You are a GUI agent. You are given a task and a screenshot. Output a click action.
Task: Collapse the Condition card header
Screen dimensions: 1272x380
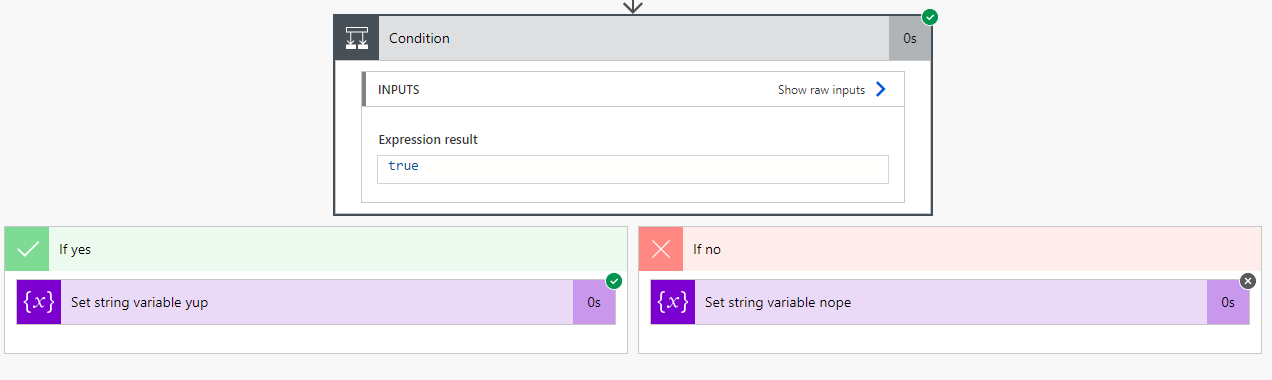coord(633,38)
